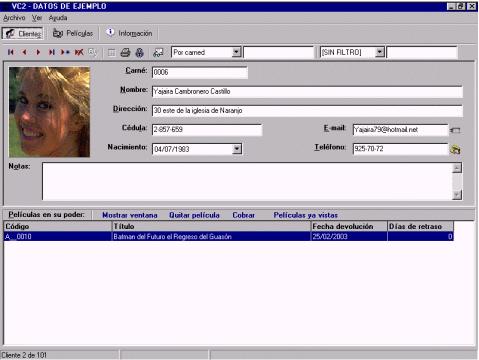Select 'Batman del Futuro el Regreso del Guasón'
Screen dimensions: 479x360
point(211,237)
